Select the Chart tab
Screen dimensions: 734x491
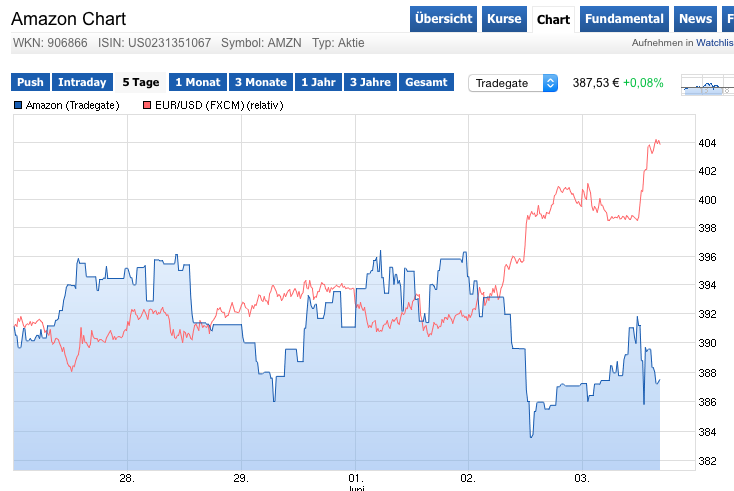pyautogui.click(x=553, y=19)
